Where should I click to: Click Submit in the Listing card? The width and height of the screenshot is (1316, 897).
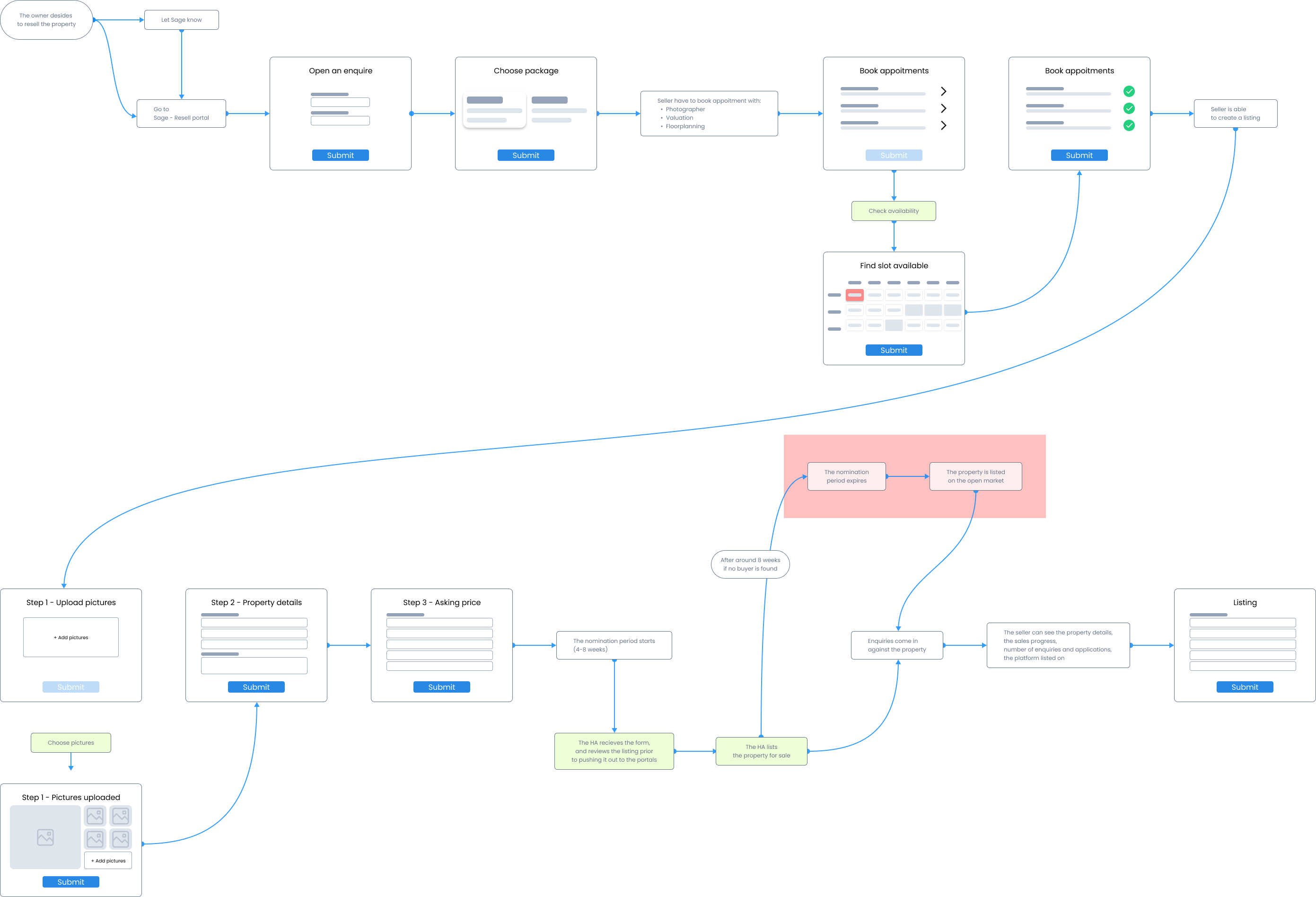[1245, 687]
